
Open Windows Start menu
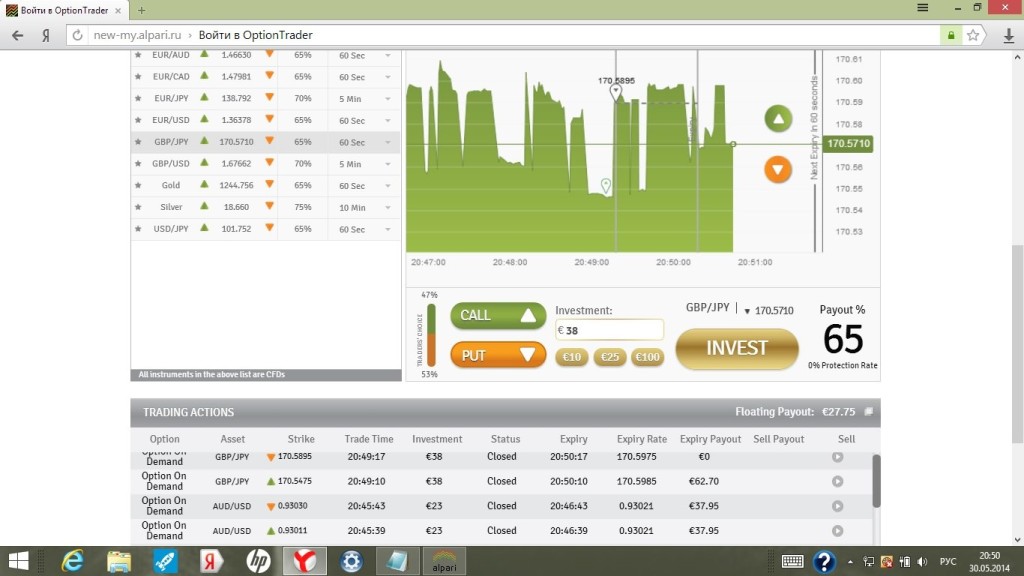point(18,561)
